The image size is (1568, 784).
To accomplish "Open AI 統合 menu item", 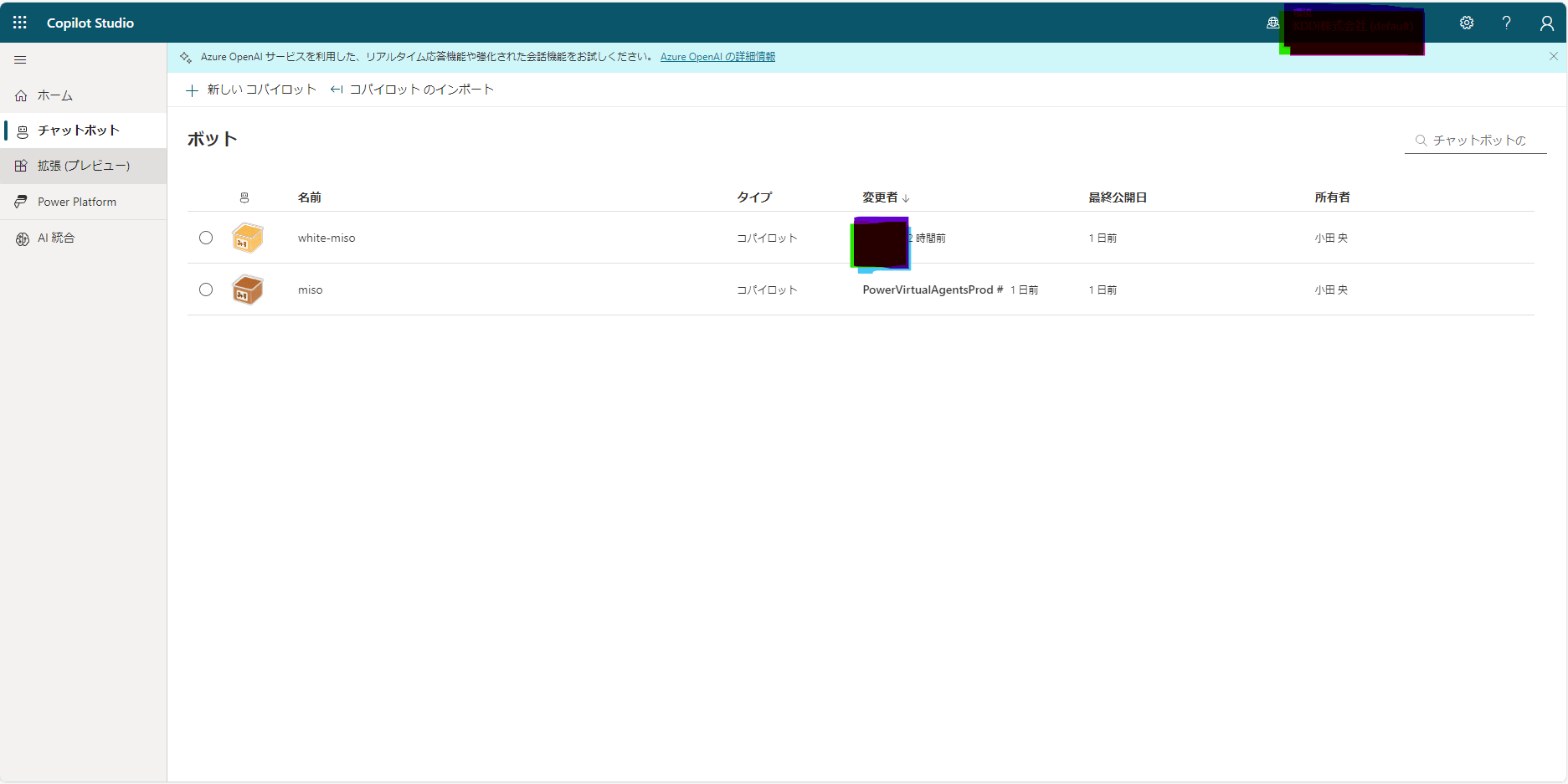I will (x=84, y=238).
